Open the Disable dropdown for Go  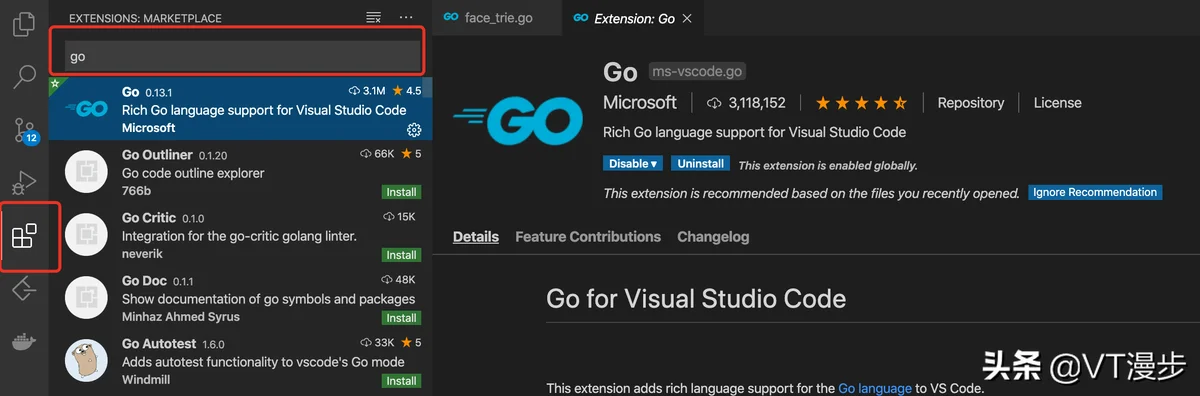point(634,164)
